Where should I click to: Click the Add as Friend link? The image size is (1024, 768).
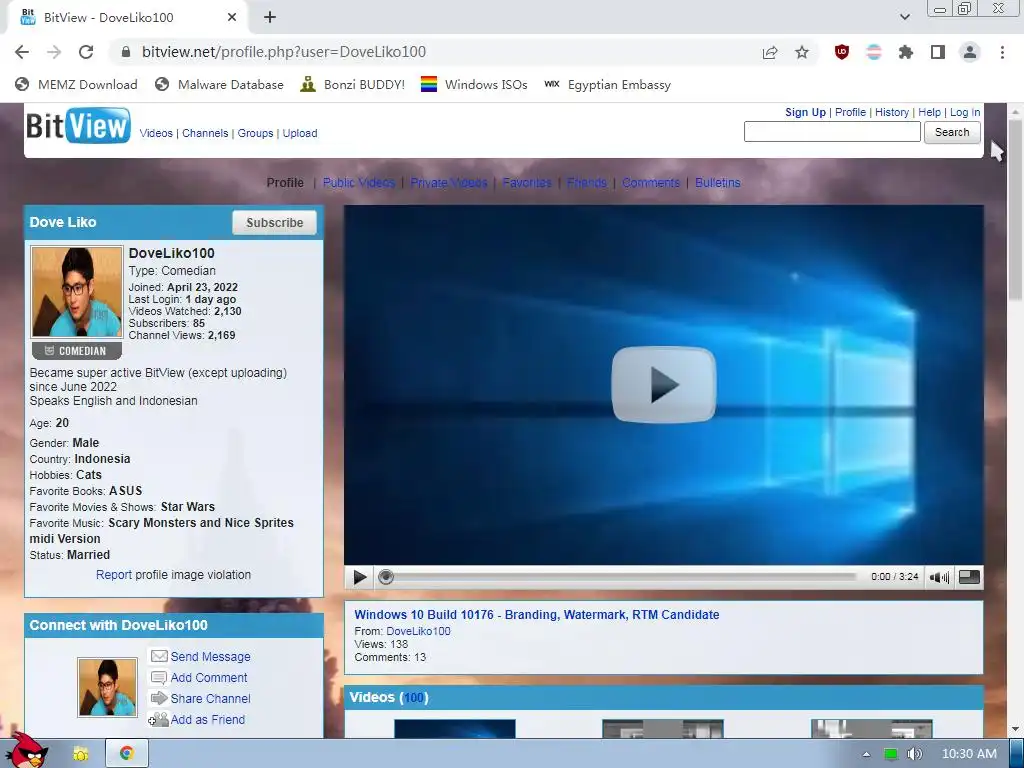tap(208, 720)
